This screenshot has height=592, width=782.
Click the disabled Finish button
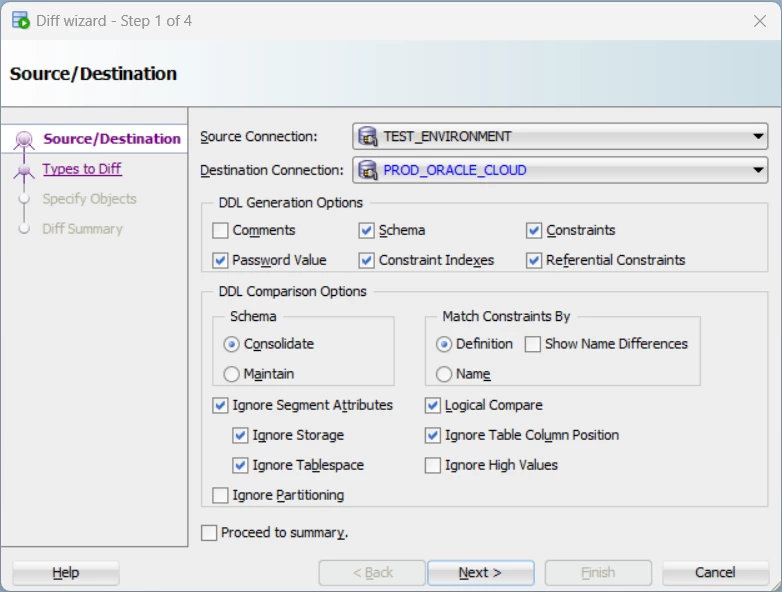pos(598,573)
